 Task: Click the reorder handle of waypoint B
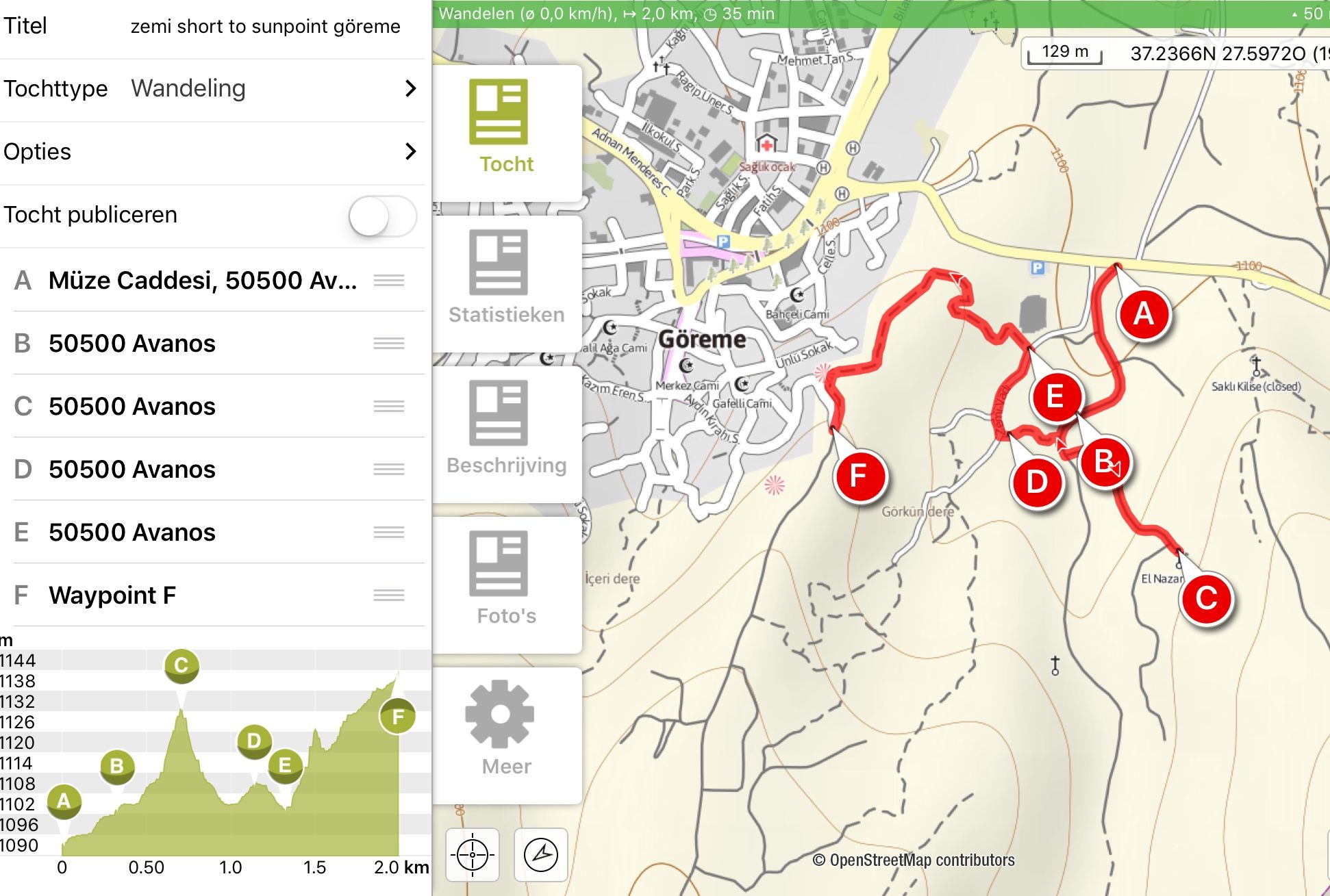click(389, 344)
